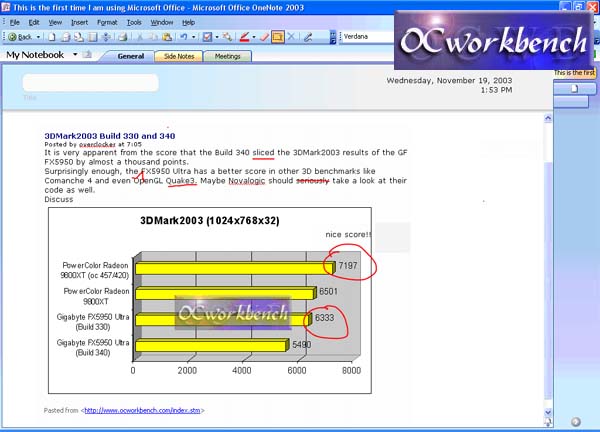The height and width of the screenshot is (432, 600).
Task: Expand the My Notebook dropdown arrow
Action: (x=75, y=55)
